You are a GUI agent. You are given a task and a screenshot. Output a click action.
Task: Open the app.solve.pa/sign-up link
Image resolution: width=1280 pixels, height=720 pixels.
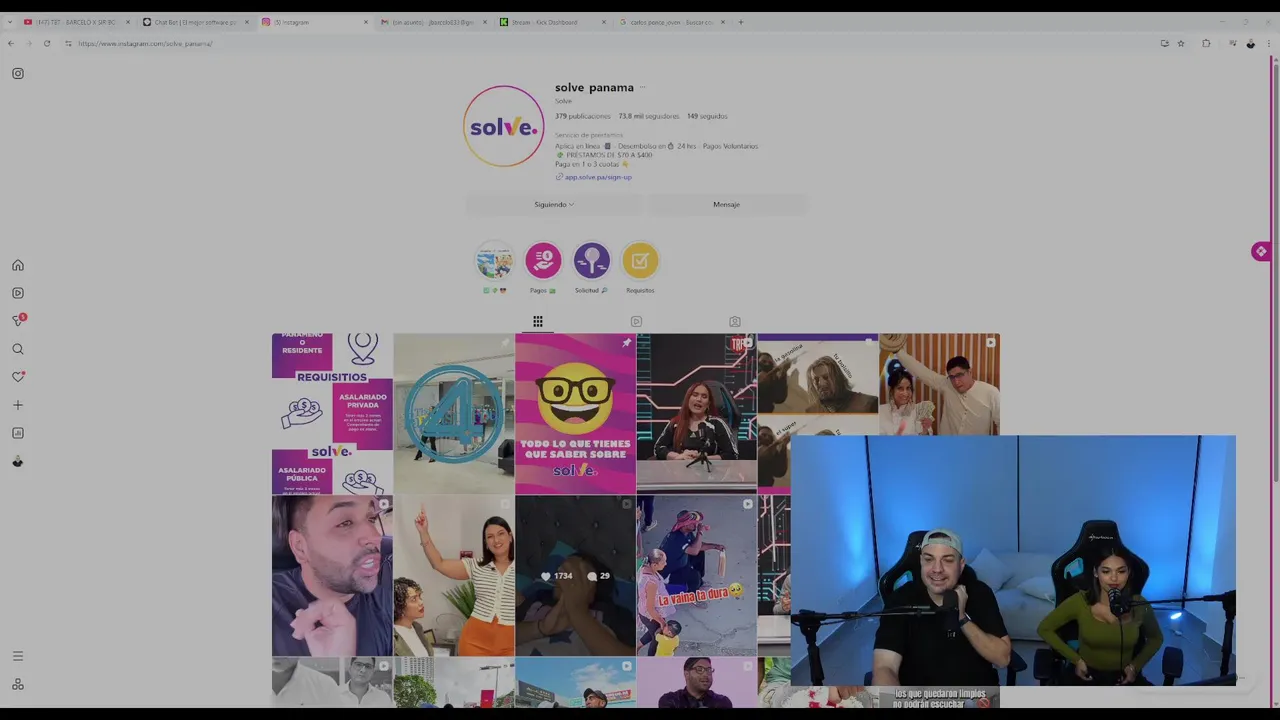pos(598,177)
